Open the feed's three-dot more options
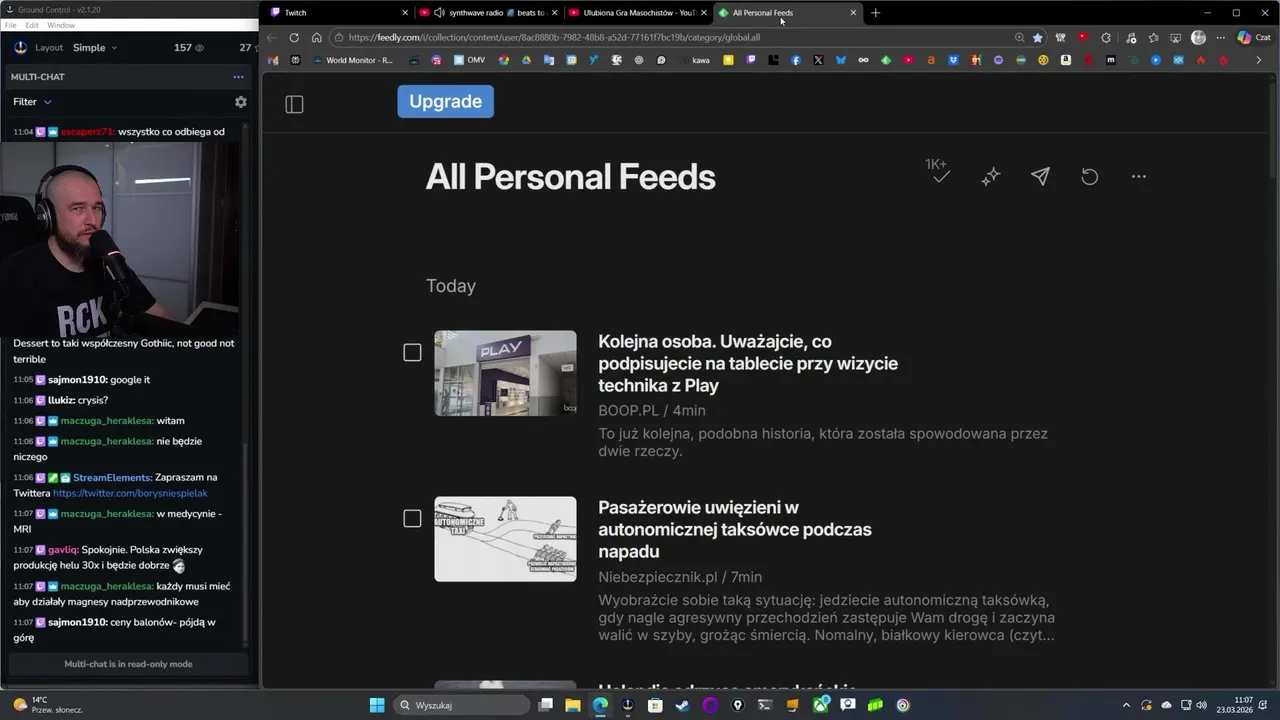This screenshot has width=1280, height=720. (x=1139, y=177)
